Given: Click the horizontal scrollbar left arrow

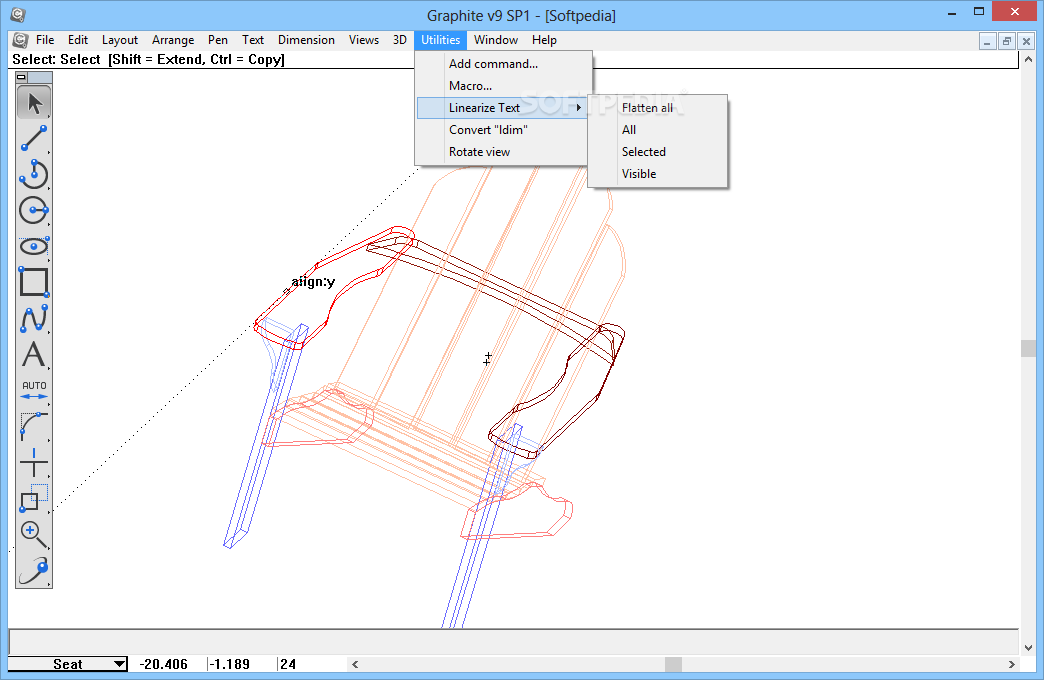Looking at the screenshot, I should 355,664.
